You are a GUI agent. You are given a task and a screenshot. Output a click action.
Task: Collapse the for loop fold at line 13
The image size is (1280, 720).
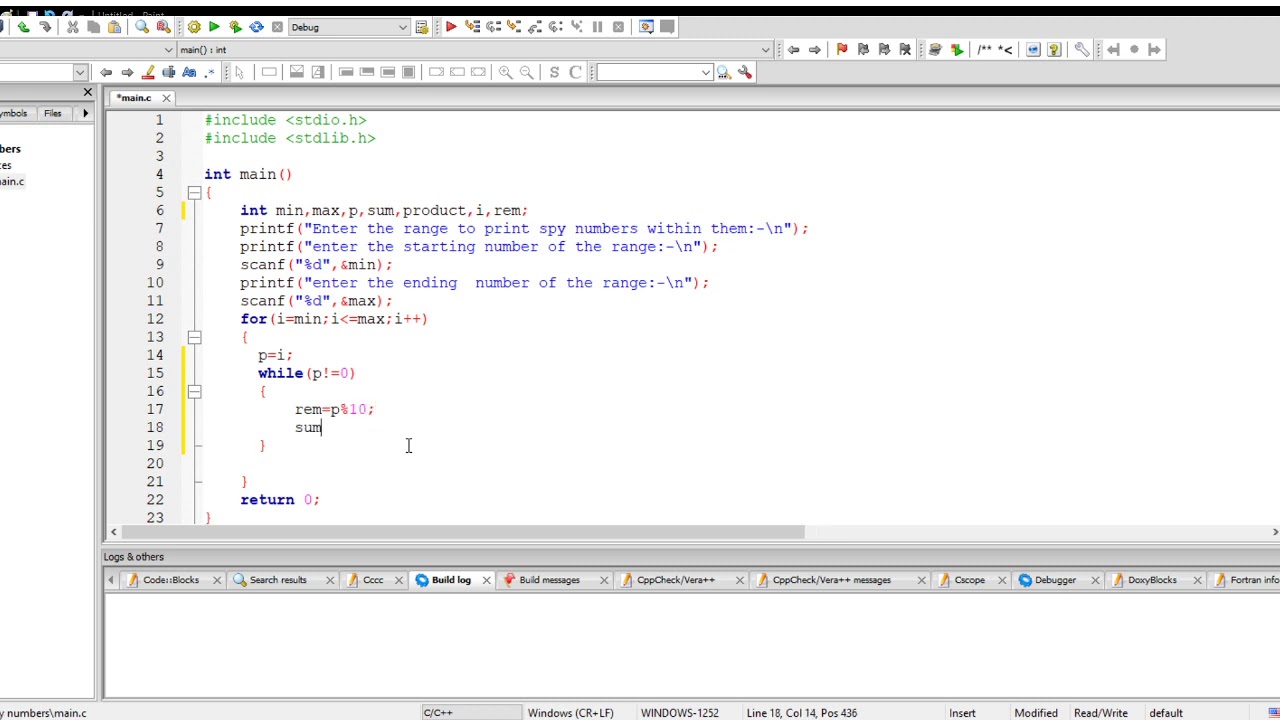(x=194, y=337)
